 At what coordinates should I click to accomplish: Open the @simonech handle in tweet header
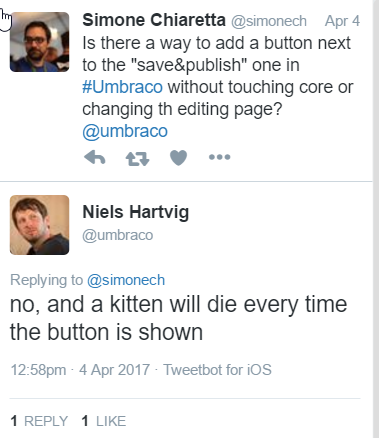tap(269, 21)
